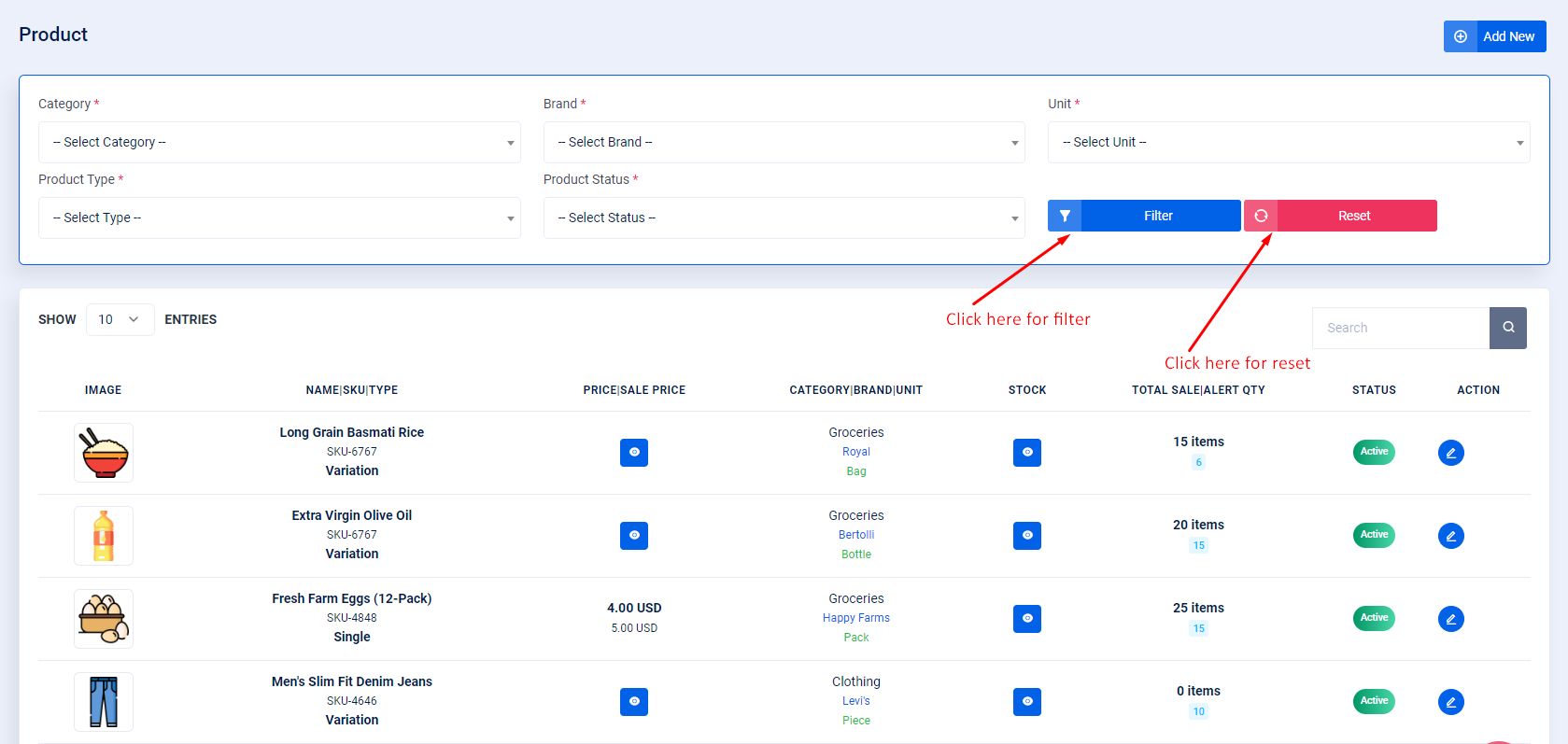View stock eye icon for Fresh Farm Eggs
The height and width of the screenshot is (744, 1568).
point(1027,619)
